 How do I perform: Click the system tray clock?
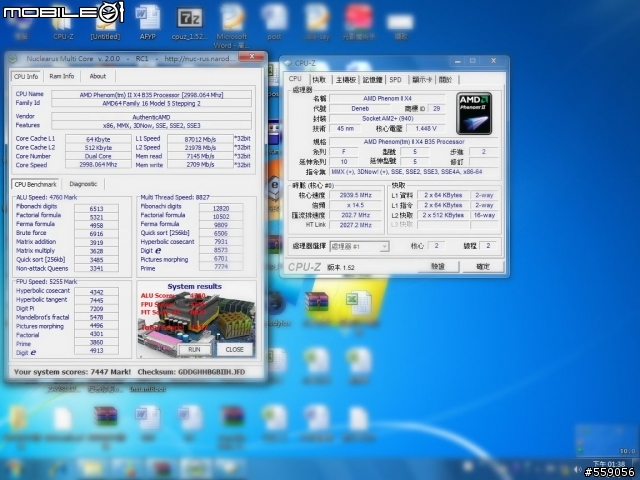[x=609, y=464]
